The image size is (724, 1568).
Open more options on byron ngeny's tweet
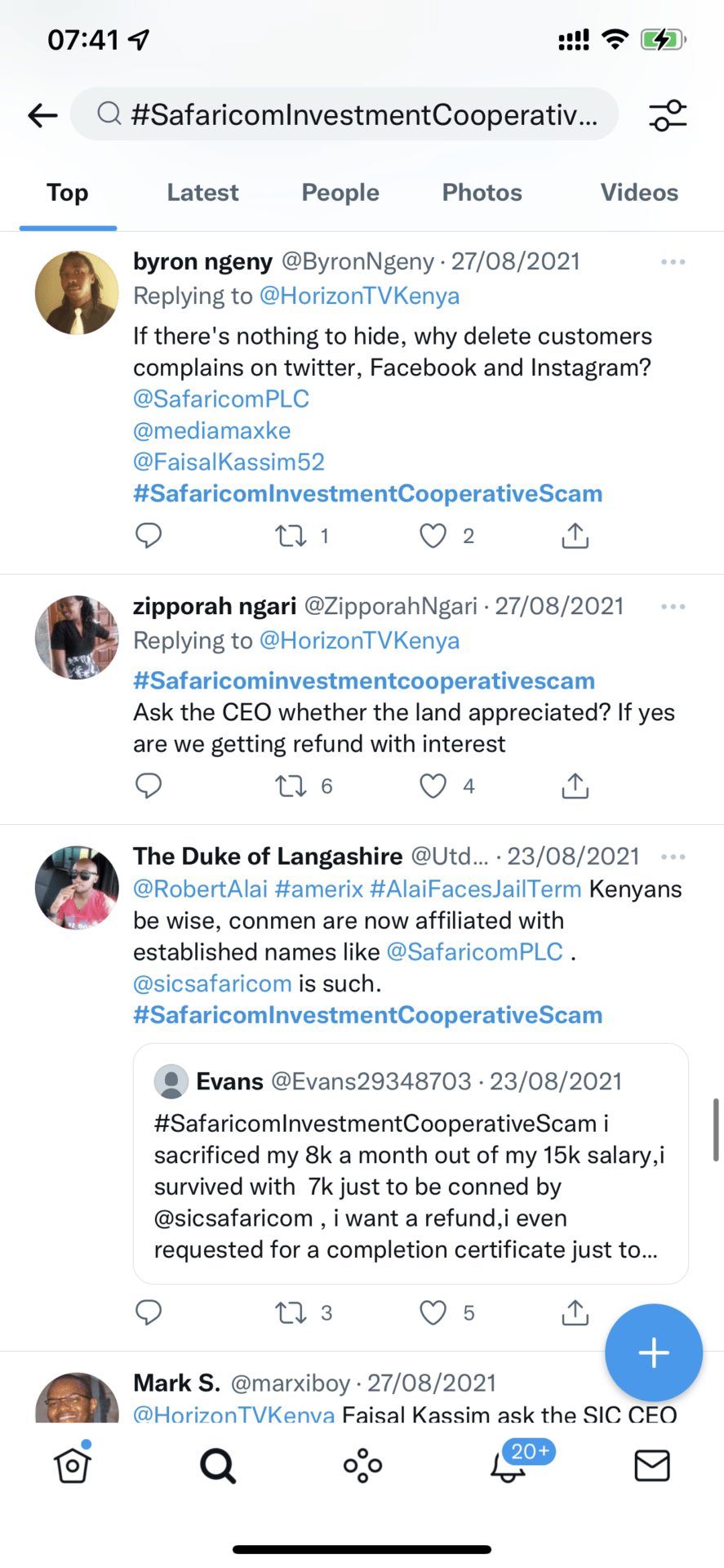coord(673,262)
